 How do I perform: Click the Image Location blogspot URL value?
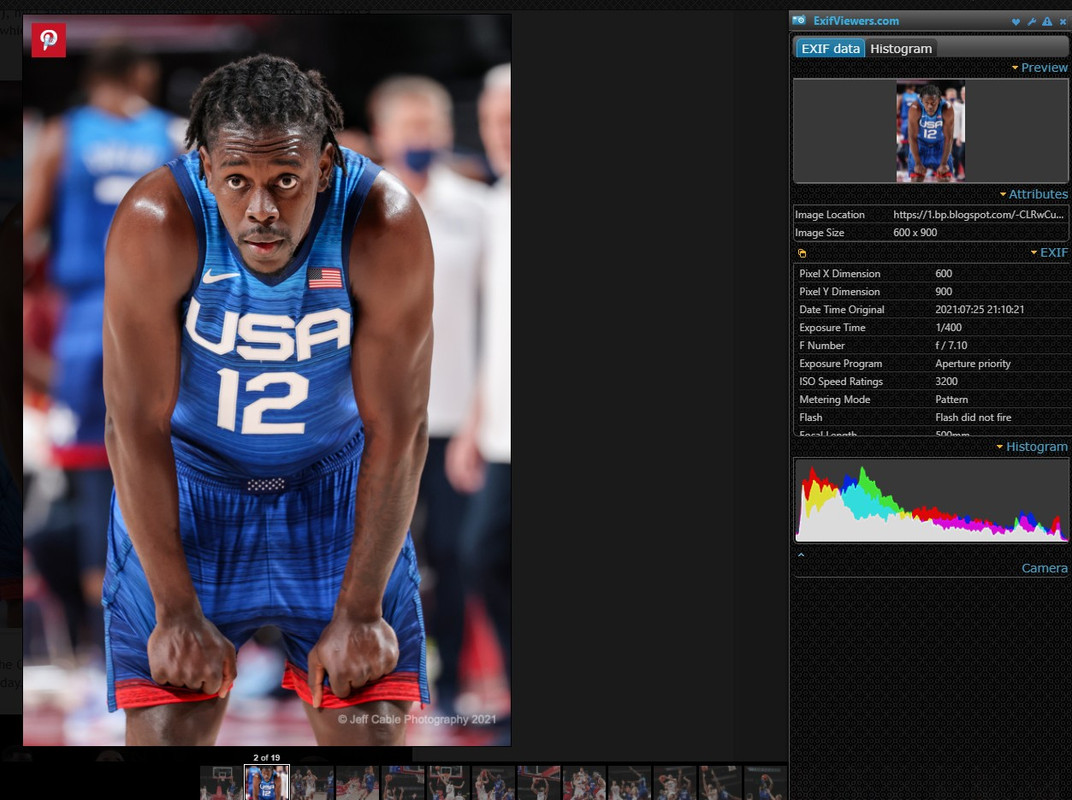(x=978, y=215)
